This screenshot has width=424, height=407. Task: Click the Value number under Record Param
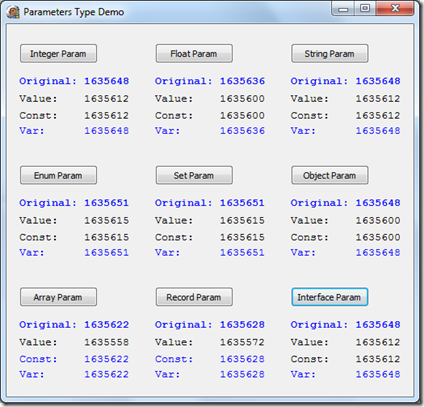click(242, 342)
